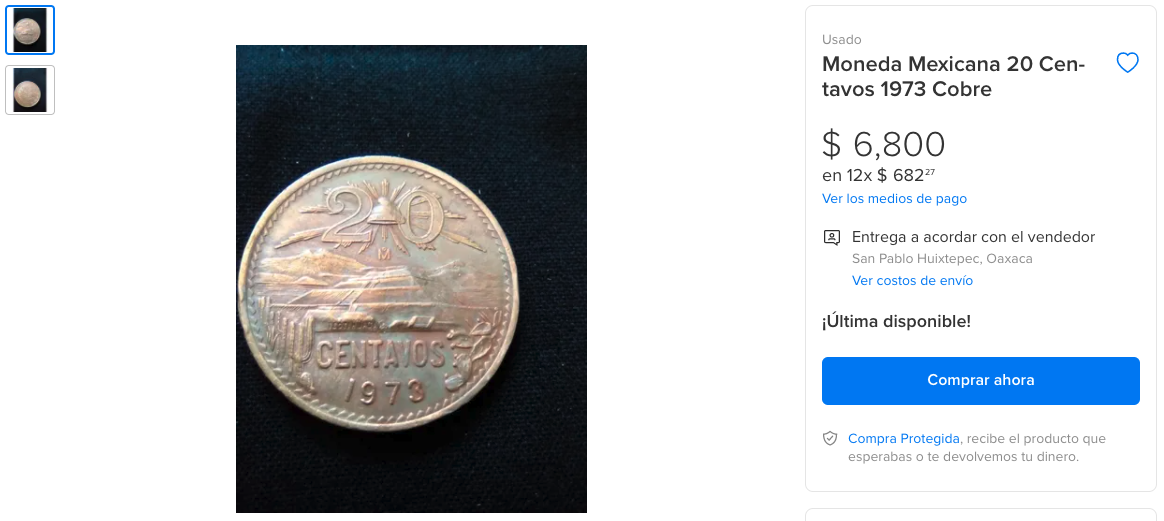This screenshot has height=521, width=1164.
Task: Click the ¡Última disponible! stock notice
Action: click(x=896, y=322)
